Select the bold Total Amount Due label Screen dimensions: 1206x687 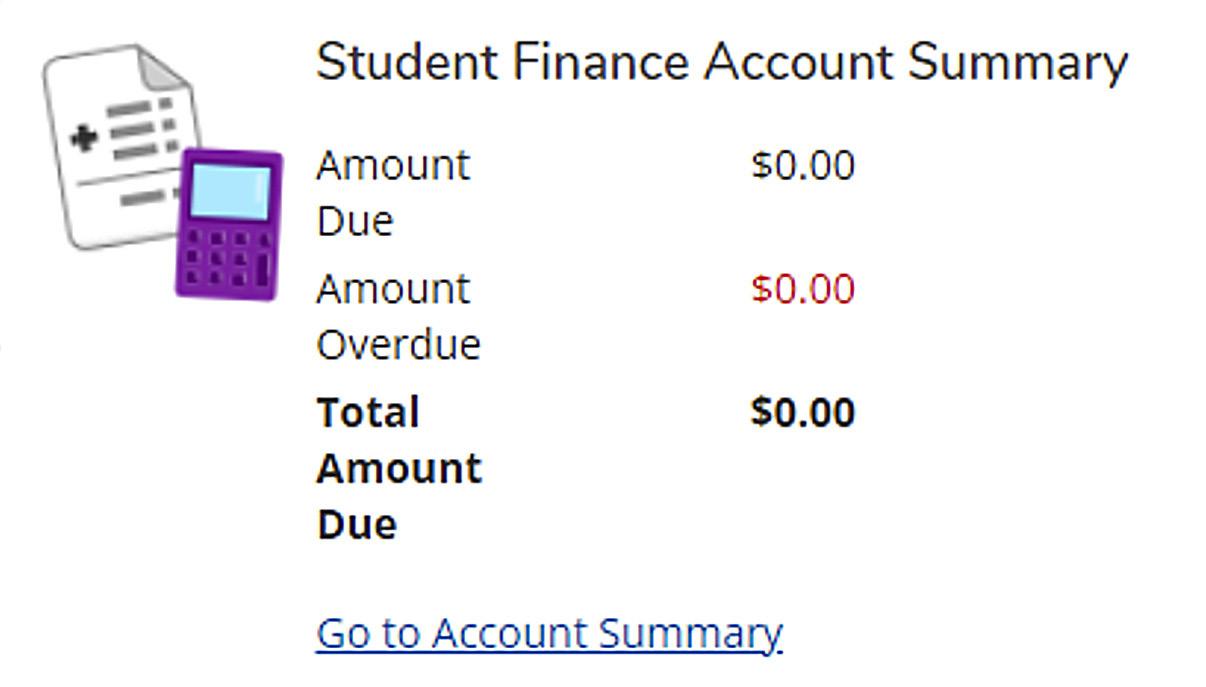click(398, 468)
